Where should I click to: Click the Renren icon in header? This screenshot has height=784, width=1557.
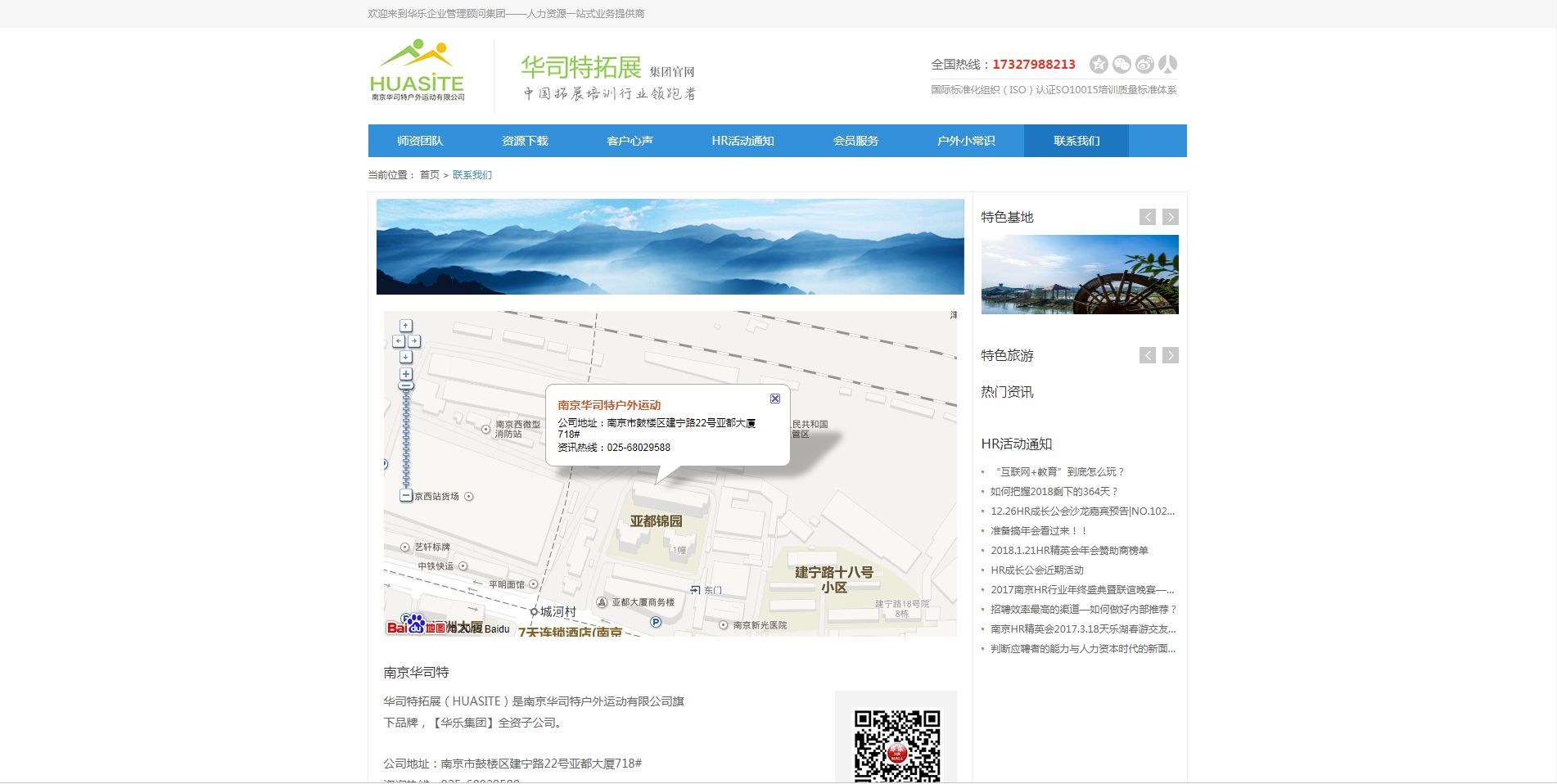tap(1167, 64)
